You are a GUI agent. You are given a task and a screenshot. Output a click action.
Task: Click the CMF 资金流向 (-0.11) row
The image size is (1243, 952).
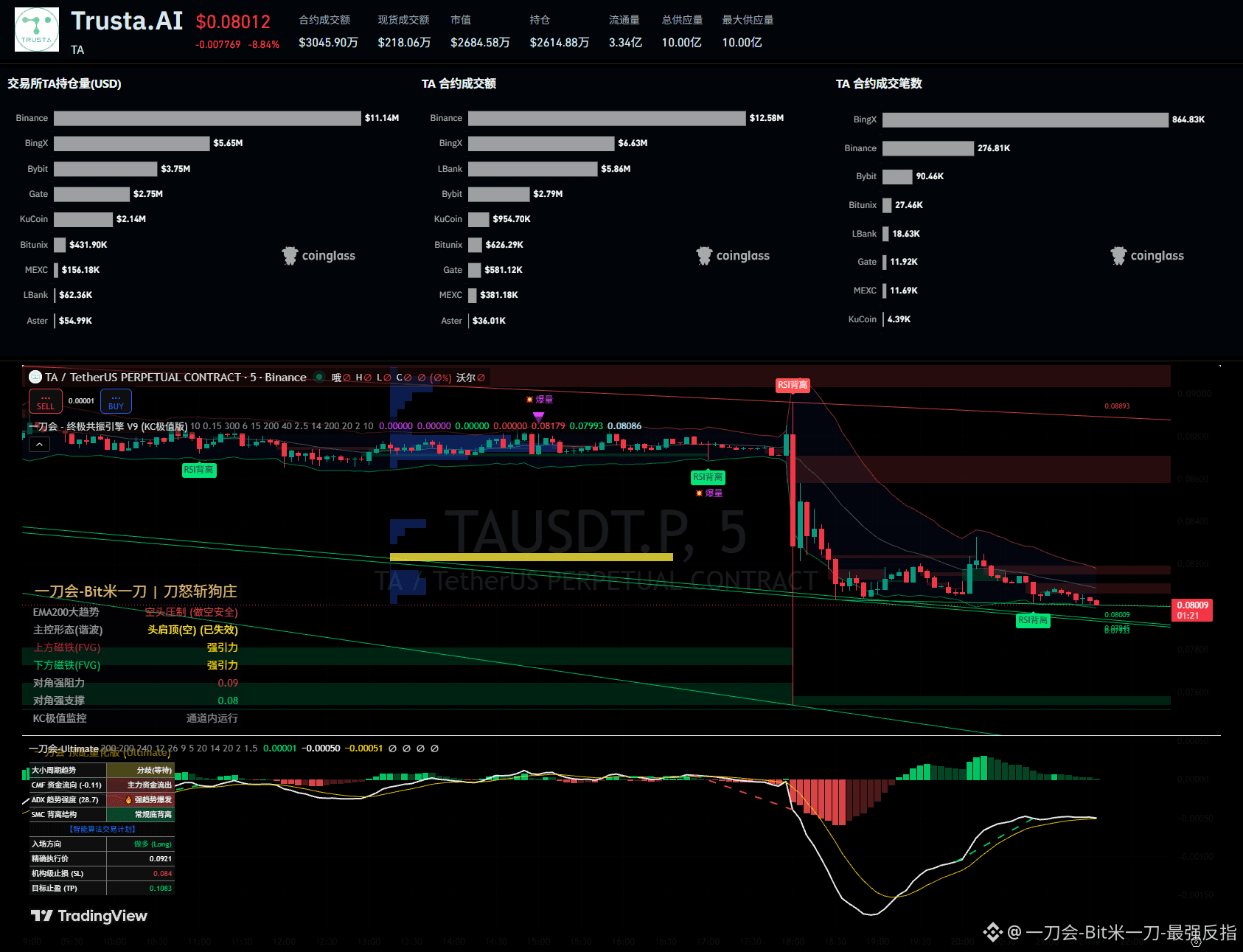102,785
